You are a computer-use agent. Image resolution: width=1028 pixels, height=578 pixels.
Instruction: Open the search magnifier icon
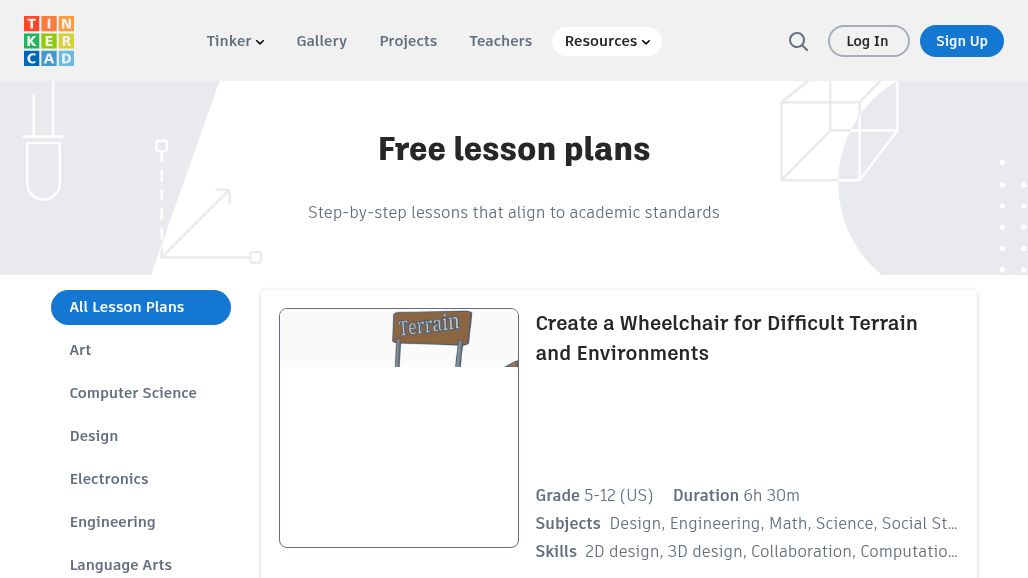pos(798,41)
